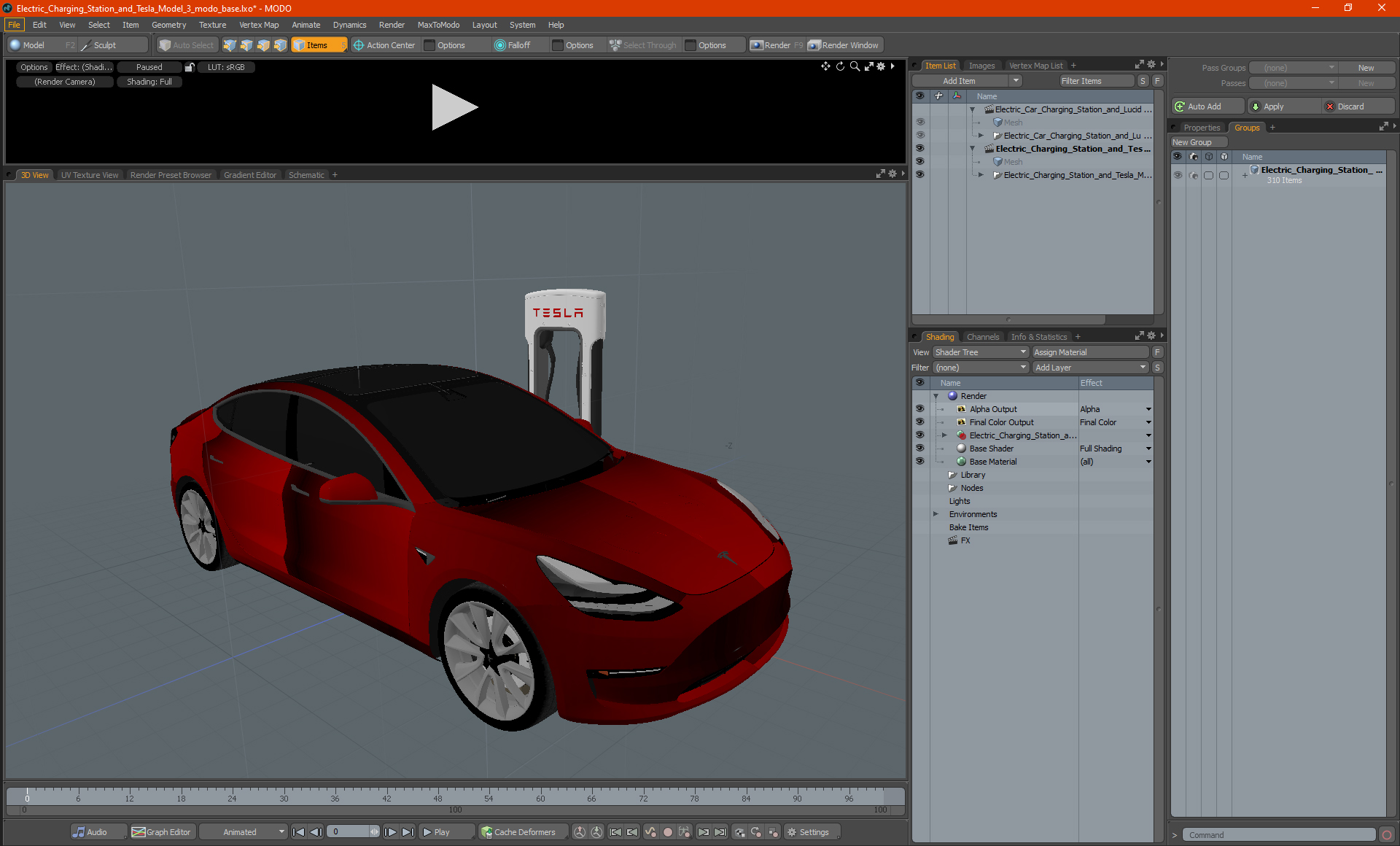
Task: Select the Edges selection mode icon
Action: (x=246, y=45)
